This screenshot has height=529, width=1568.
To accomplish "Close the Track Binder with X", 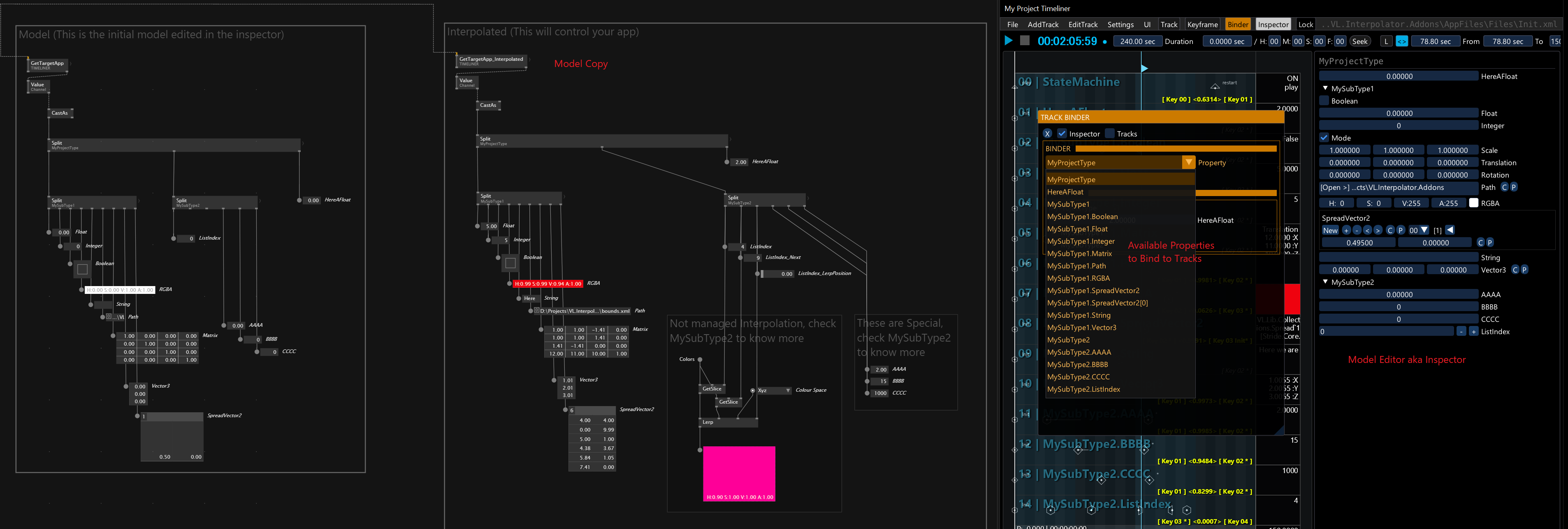I will click(1047, 134).
